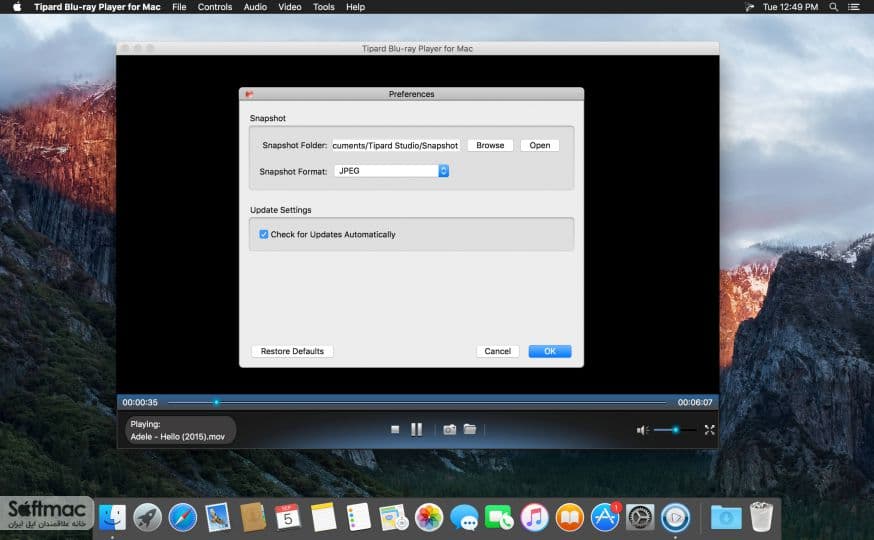Open Reminders from the Dock

click(358, 517)
